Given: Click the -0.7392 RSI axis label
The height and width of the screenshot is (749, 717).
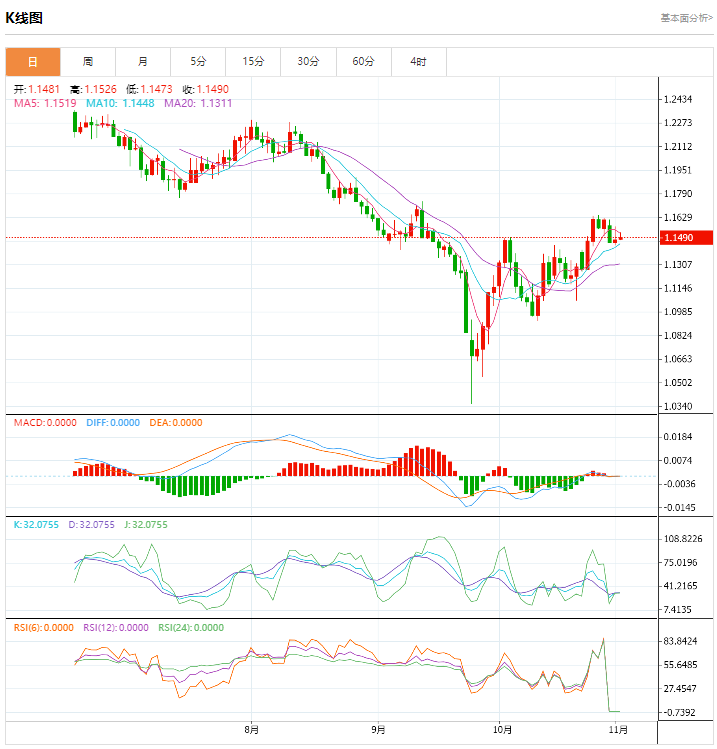Looking at the screenshot, I should [679, 713].
